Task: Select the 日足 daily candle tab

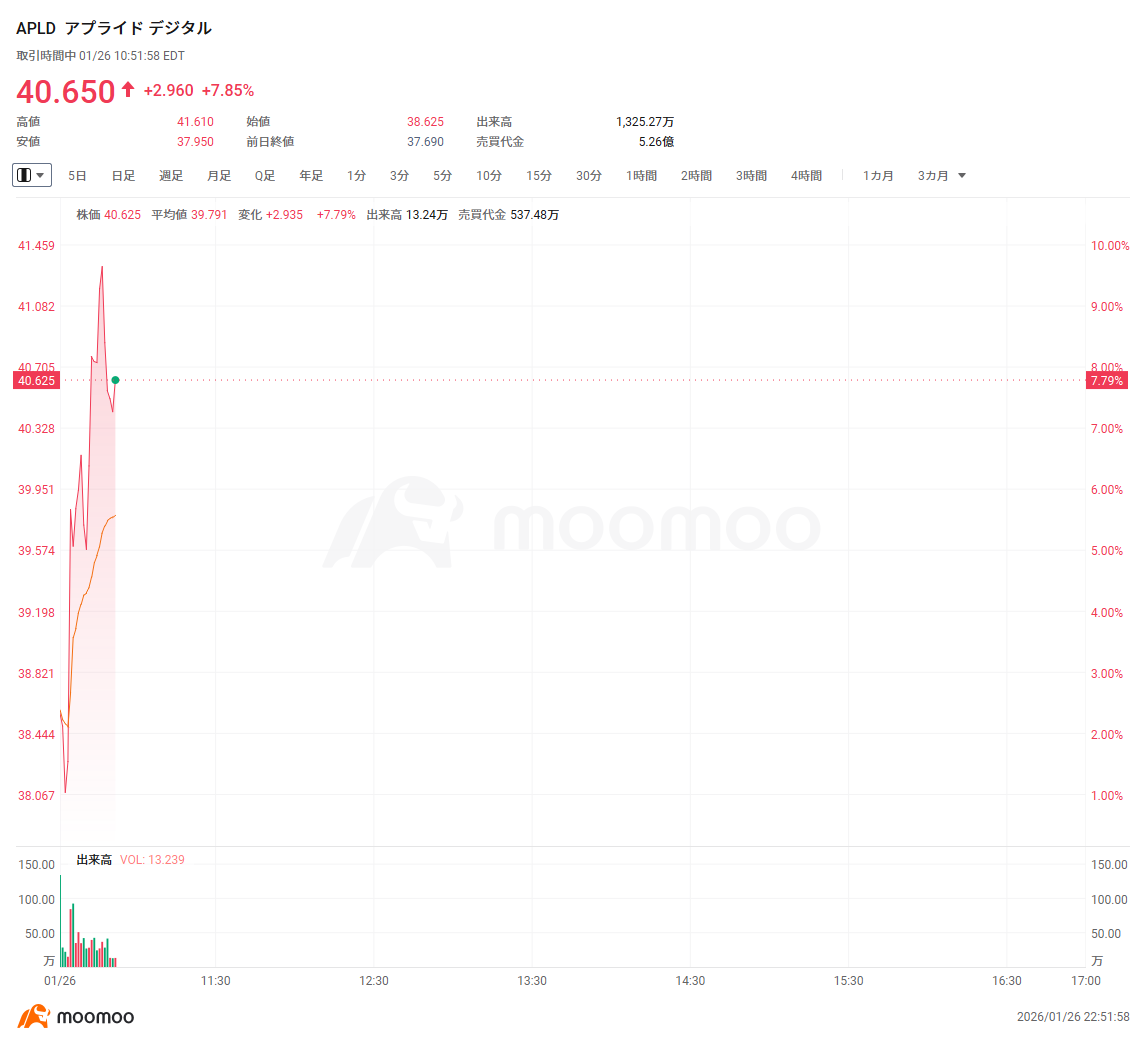Action: coord(123,176)
